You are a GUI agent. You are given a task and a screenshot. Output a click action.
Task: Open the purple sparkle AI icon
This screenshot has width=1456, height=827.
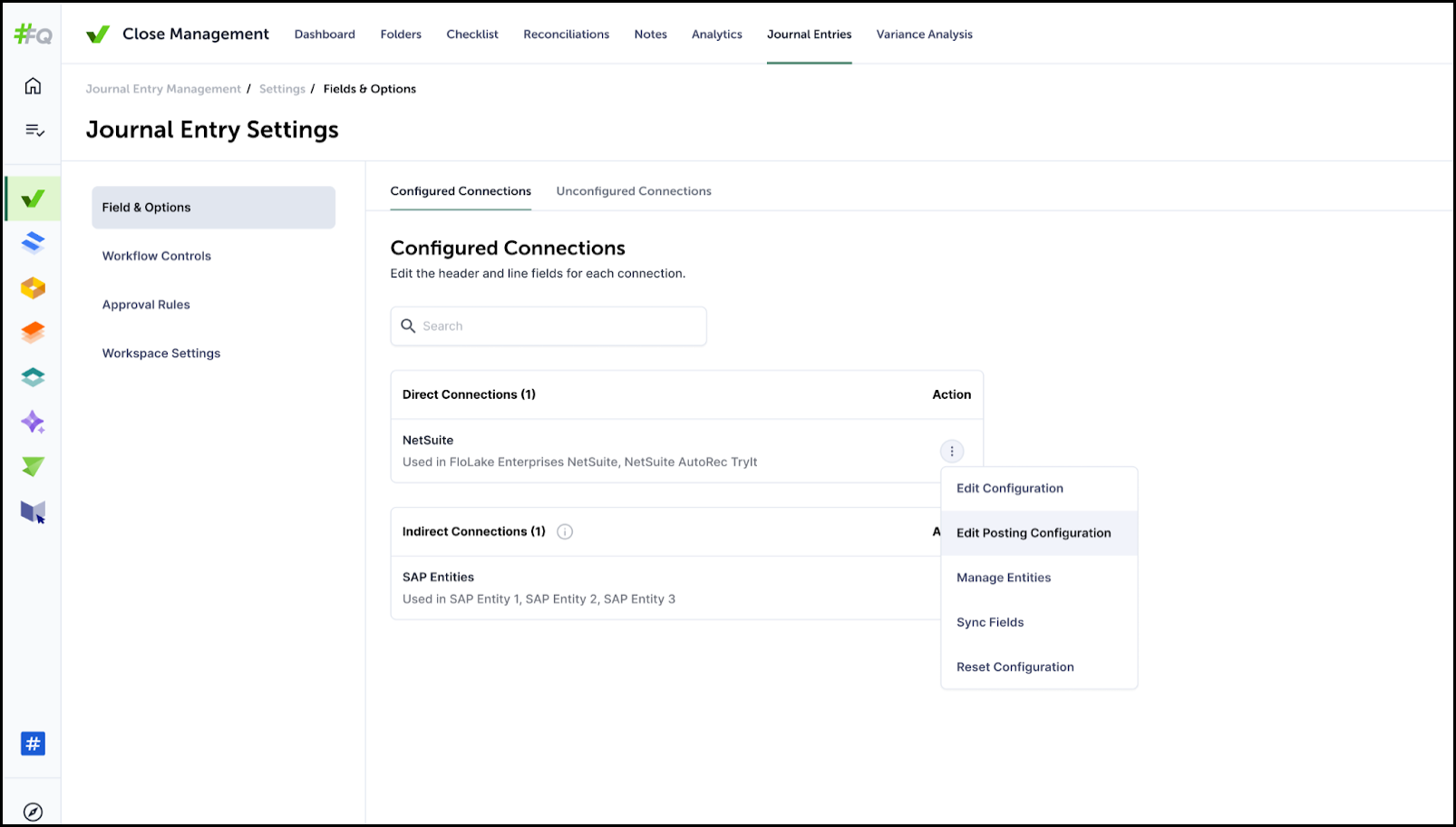click(x=33, y=422)
